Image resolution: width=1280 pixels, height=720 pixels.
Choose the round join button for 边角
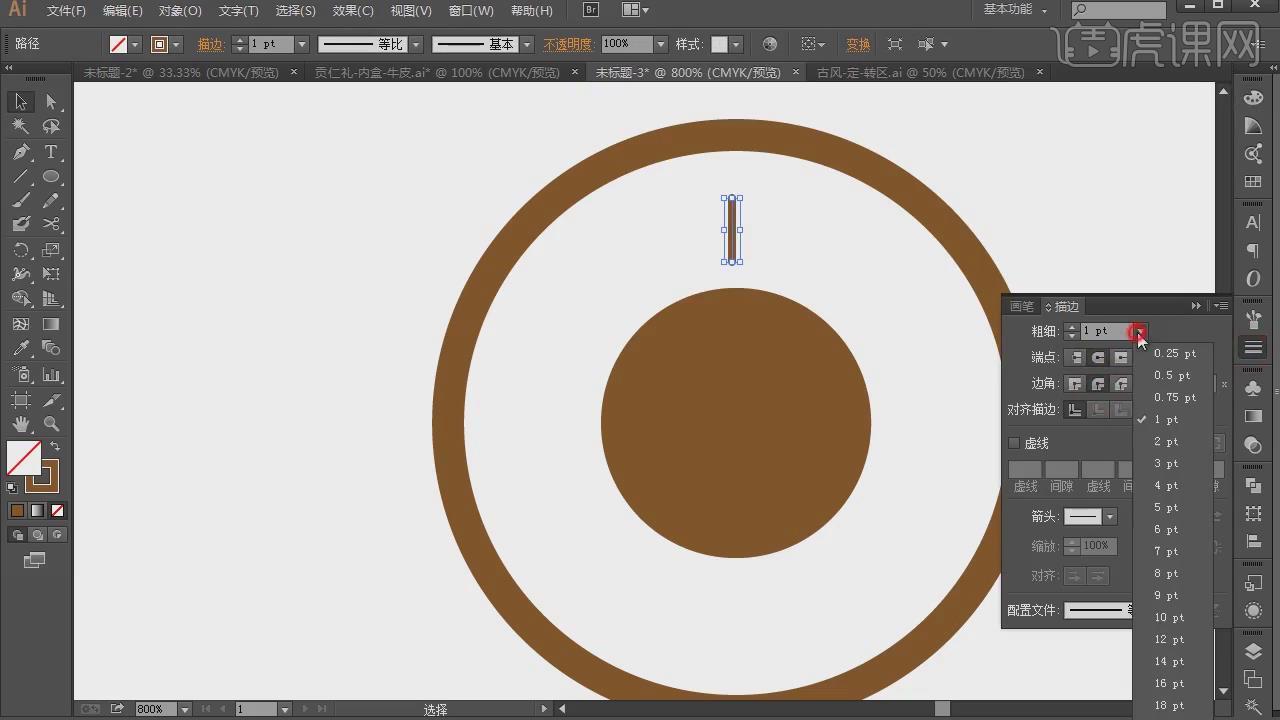coord(1098,383)
